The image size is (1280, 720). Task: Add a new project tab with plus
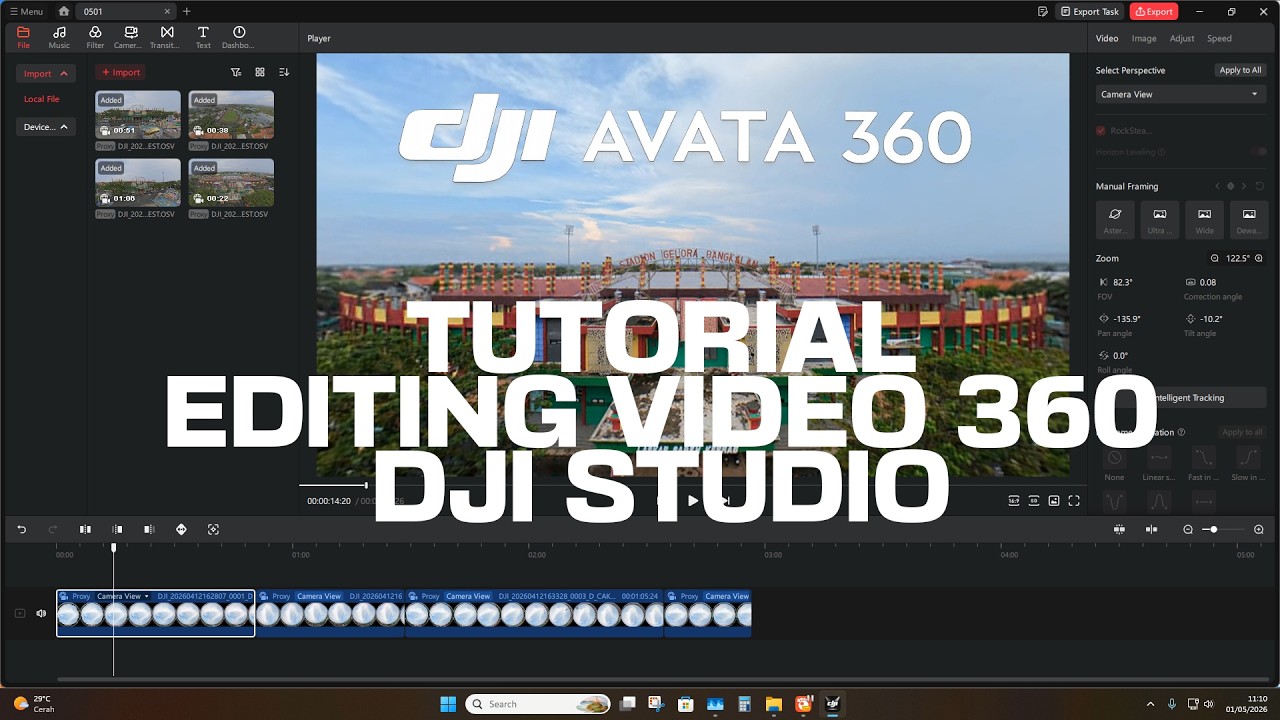[x=186, y=11]
